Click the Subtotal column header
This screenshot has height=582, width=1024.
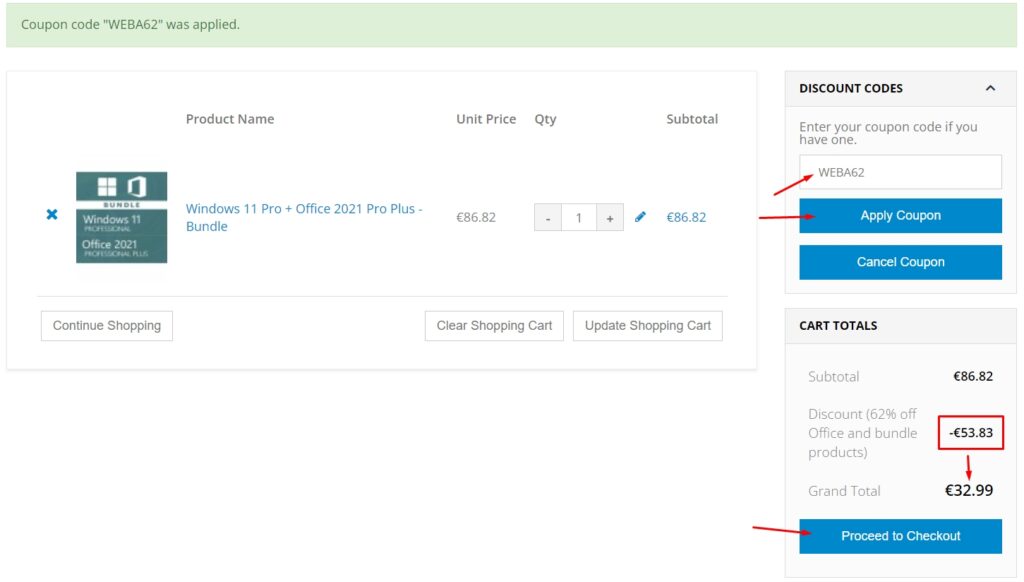(692, 119)
